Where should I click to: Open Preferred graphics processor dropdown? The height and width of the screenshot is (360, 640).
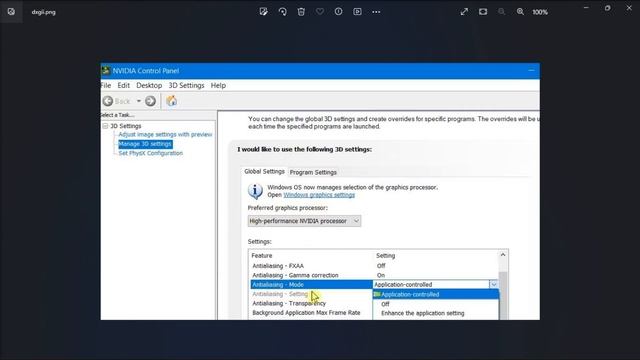tap(304, 221)
